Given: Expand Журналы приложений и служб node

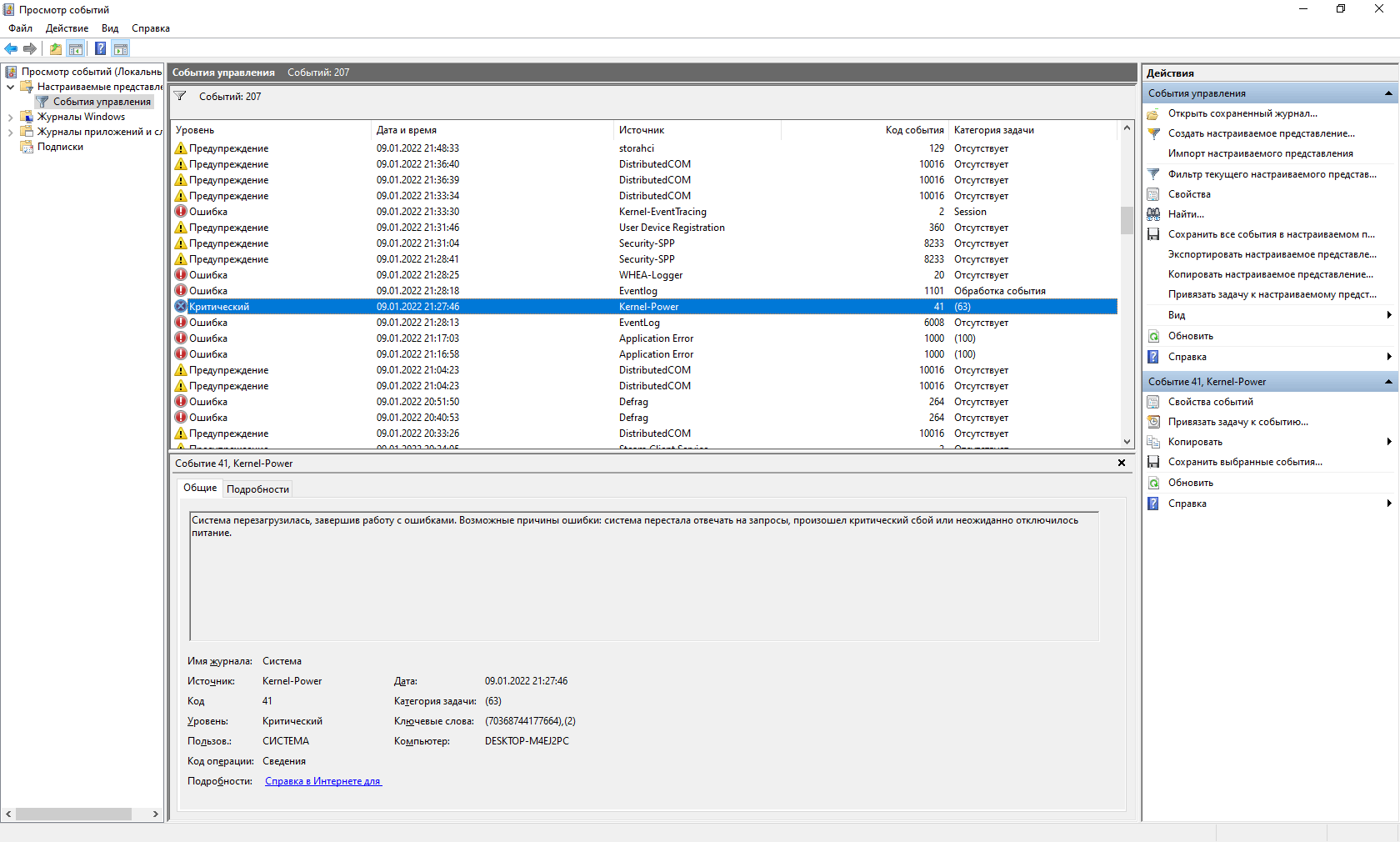Looking at the screenshot, I should tap(10, 132).
